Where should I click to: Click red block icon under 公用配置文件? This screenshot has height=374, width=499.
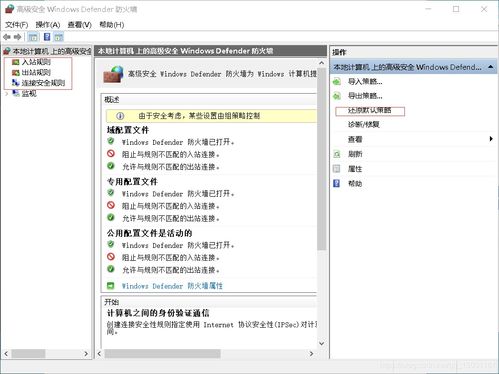click(111, 257)
